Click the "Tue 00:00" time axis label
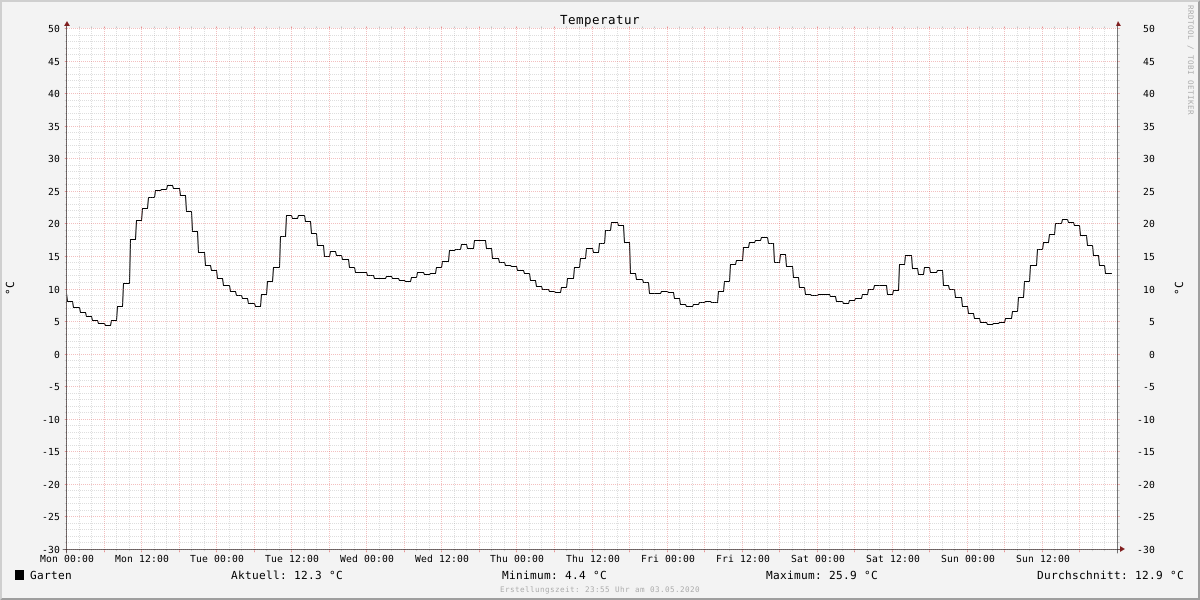The image size is (1200, 600). click(217, 559)
